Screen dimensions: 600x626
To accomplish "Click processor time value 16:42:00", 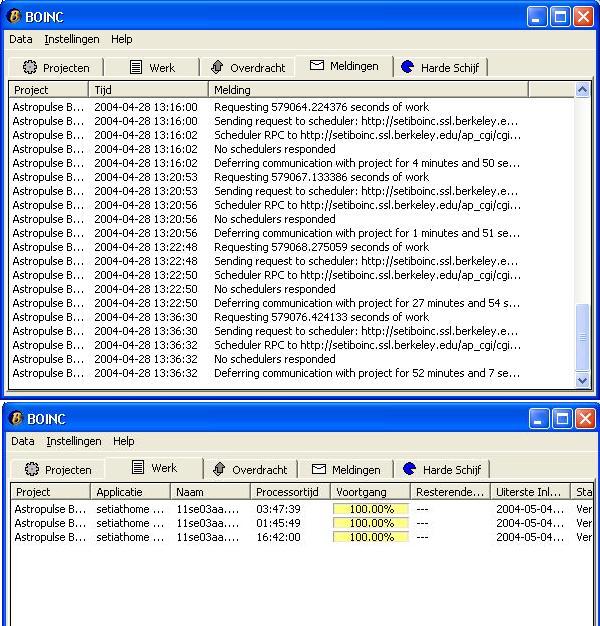I will pos(278,537).
